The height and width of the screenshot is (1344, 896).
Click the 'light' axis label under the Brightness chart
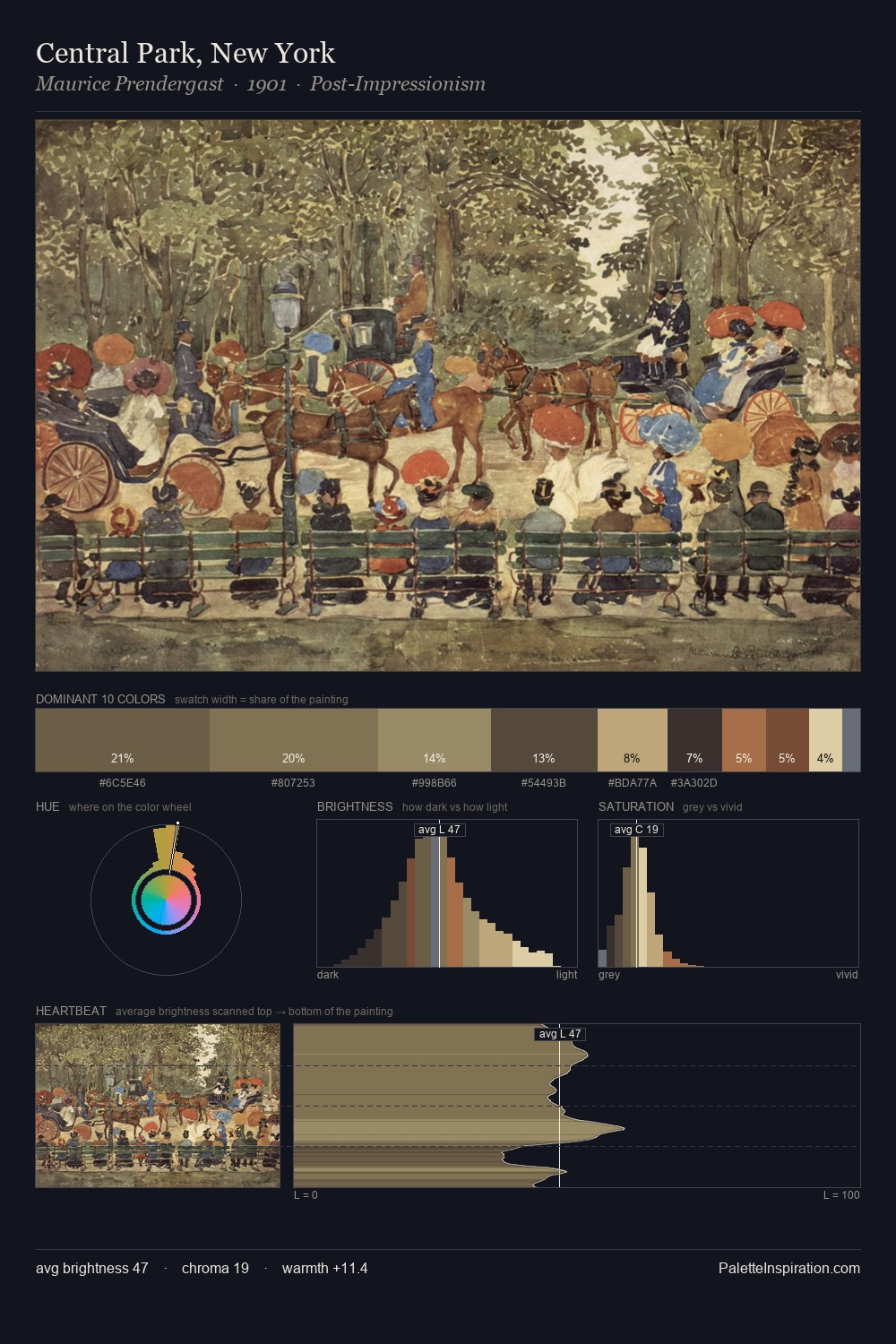(x=566, y=975)
